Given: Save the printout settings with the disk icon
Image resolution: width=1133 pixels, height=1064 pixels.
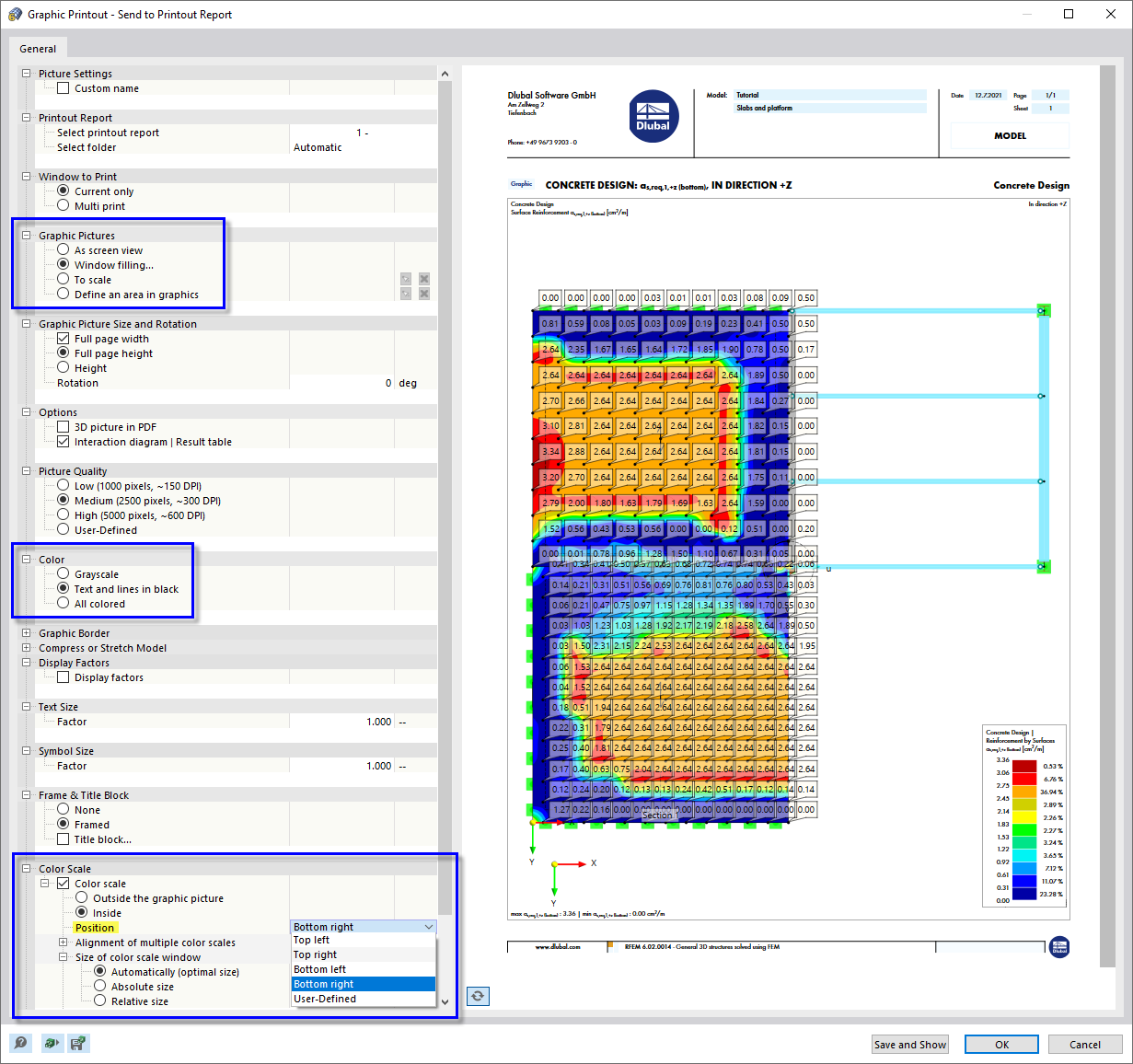Looking at the screenshot, I should 78,1043.
